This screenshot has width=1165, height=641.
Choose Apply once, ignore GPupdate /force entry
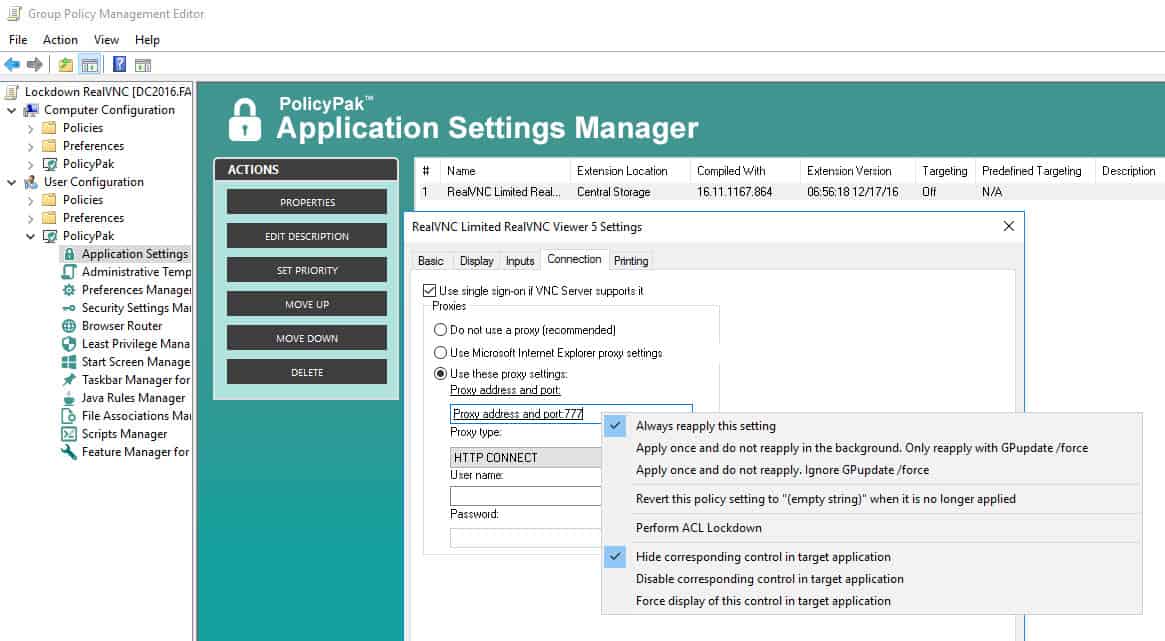(x=871, y=470)
